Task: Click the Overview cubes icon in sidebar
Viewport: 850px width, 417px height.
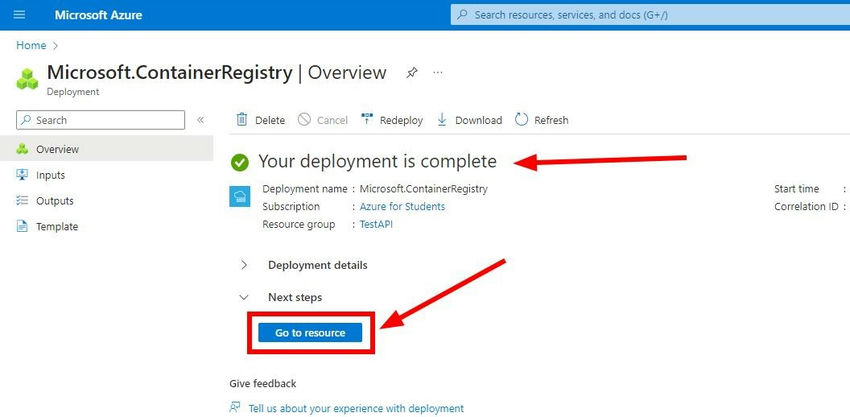Action: 22,149
